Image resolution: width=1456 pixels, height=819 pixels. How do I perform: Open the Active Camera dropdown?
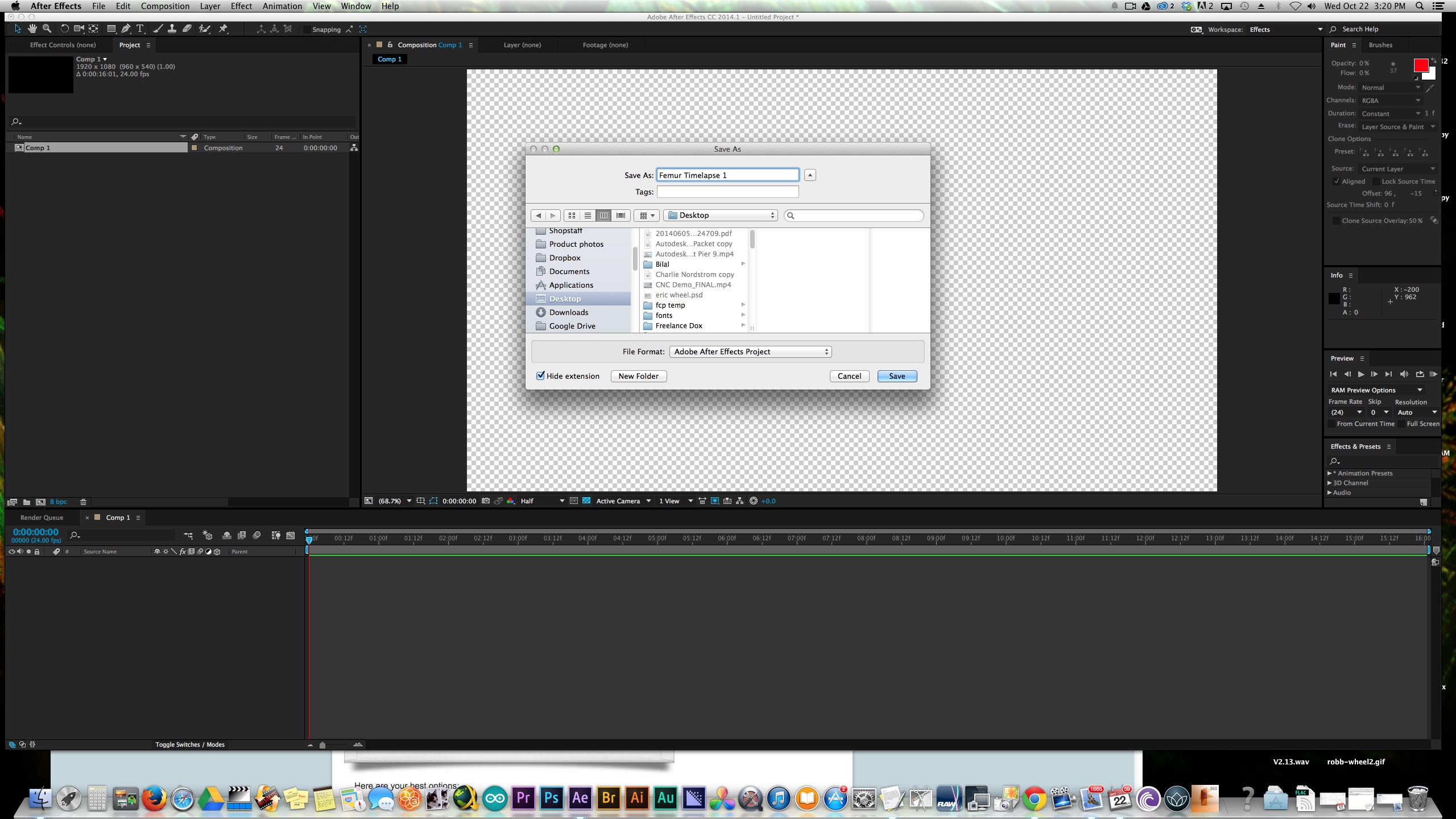pos(623,501)
